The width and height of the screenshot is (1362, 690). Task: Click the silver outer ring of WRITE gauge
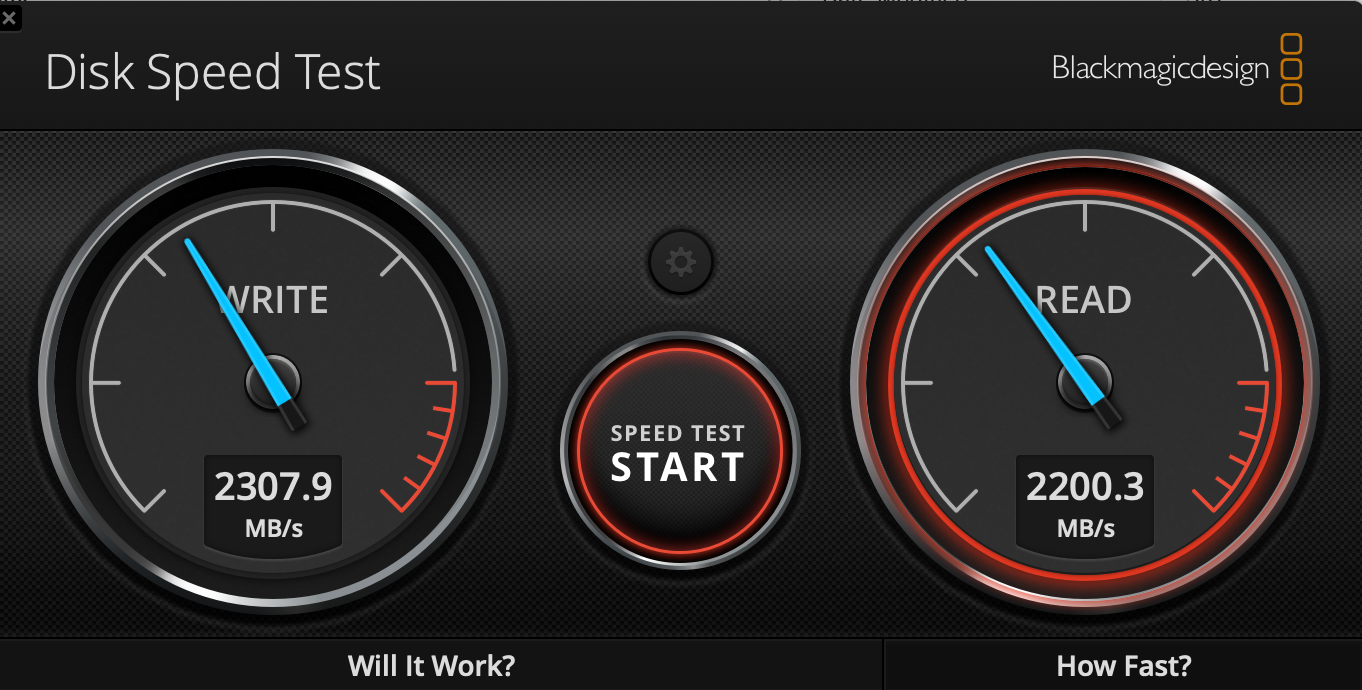pos(273,157)
